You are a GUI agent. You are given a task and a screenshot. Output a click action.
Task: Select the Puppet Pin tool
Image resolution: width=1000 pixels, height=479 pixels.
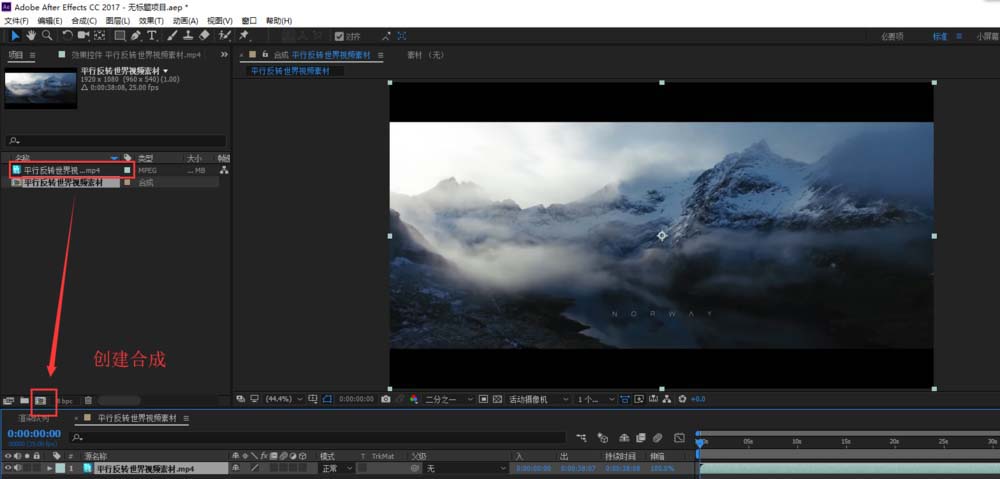(244, 36)
